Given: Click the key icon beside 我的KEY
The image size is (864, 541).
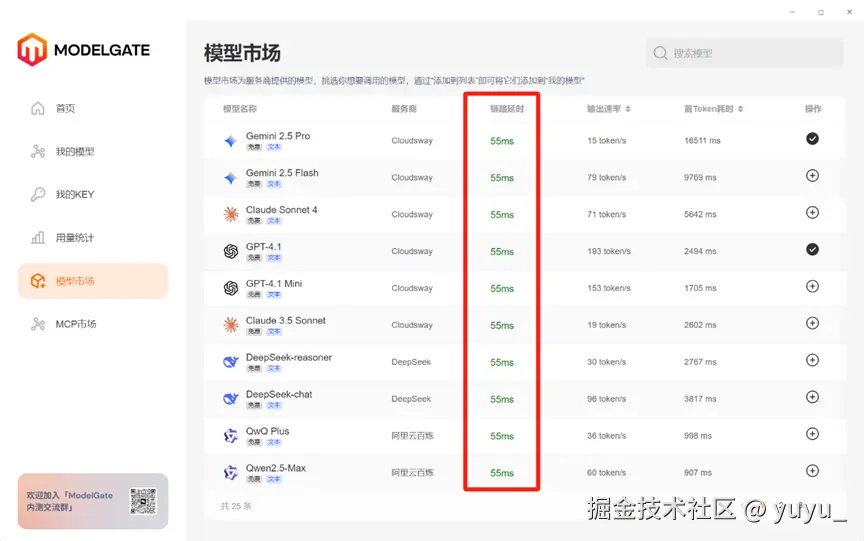Looking at the screenshot, I should click(x=37, y=194).
